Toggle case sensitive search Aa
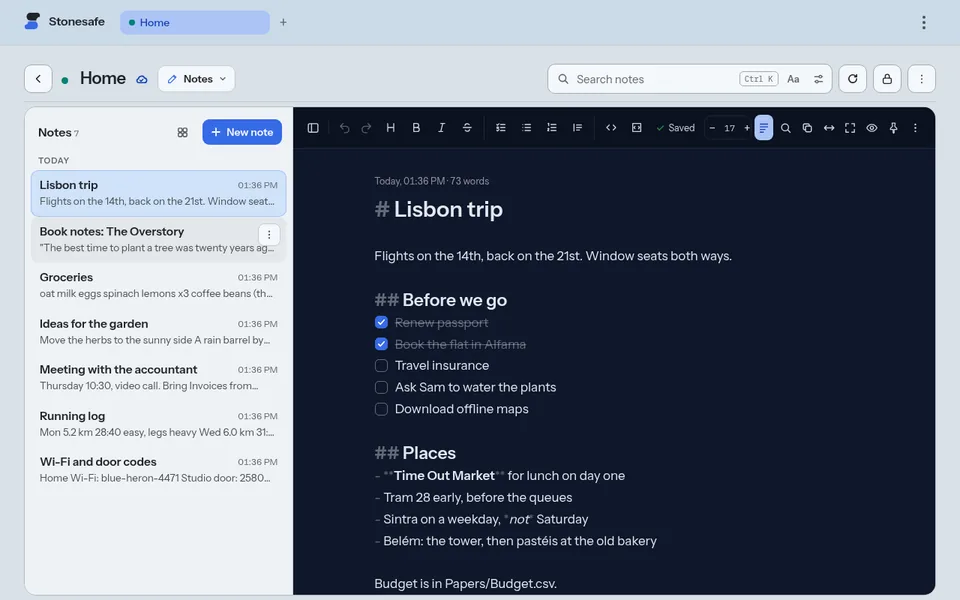The image size is (960, 600). (793, 79)
